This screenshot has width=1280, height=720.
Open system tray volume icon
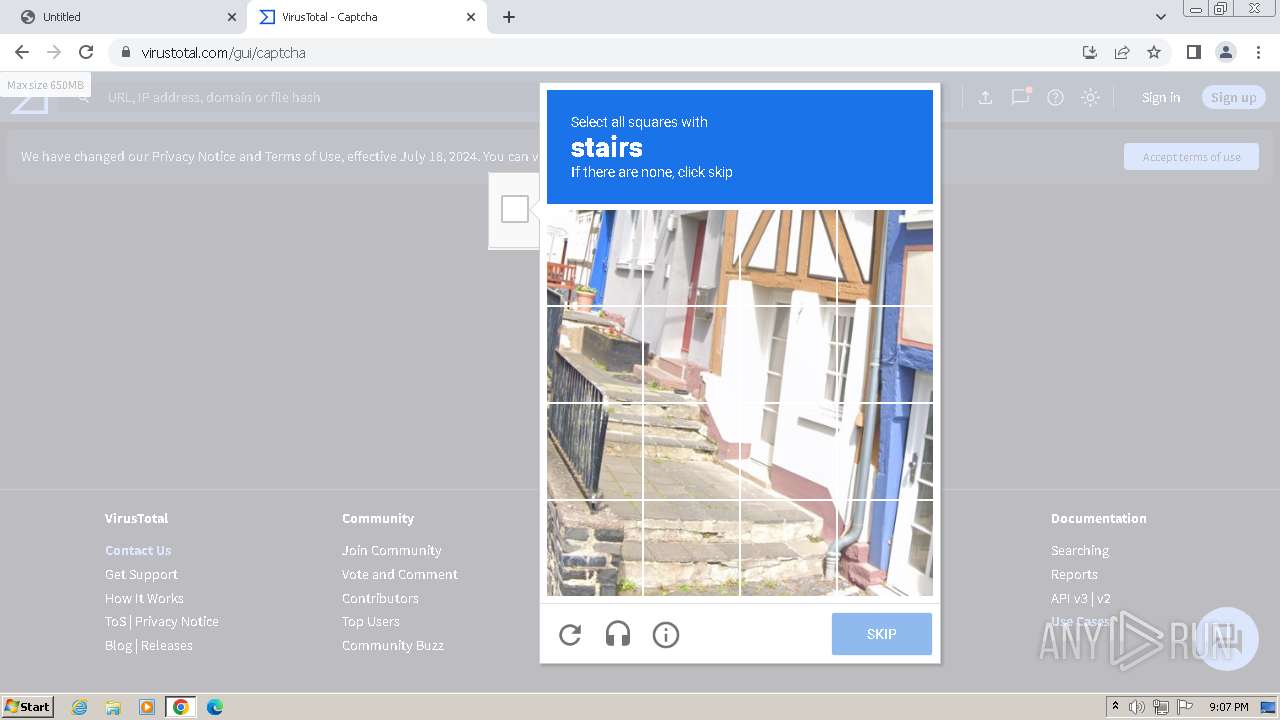coord(1137,707)
